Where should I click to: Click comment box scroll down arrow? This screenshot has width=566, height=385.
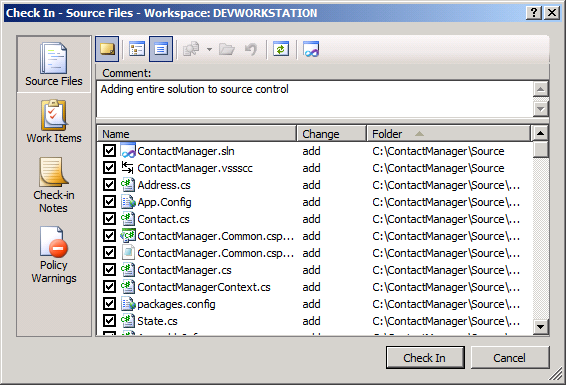pyautogui.click(x=540, y=109)
